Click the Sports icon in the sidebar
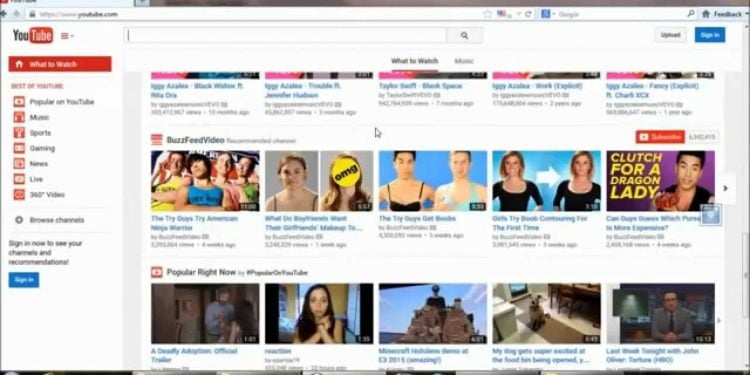This screenshot has width=750, height=375. point(19,133)
